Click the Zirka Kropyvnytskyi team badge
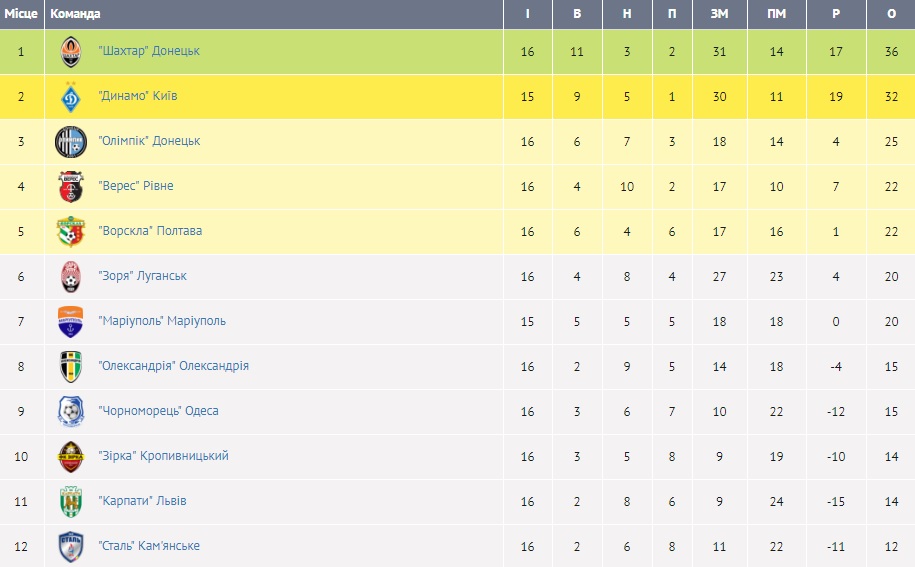The width and height of the screenshot is (915, 567). (71, 457)
